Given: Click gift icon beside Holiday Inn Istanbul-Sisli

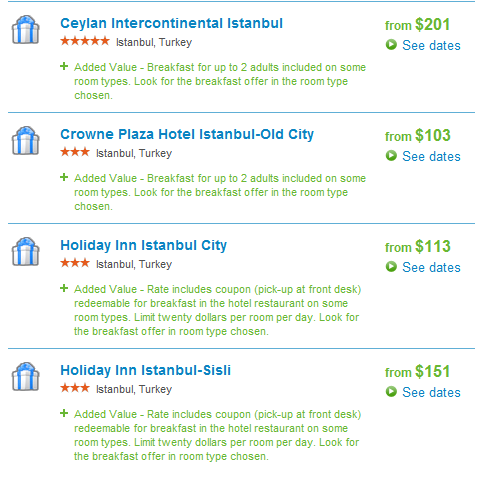Looking at the screenshot, I should 26,377.
